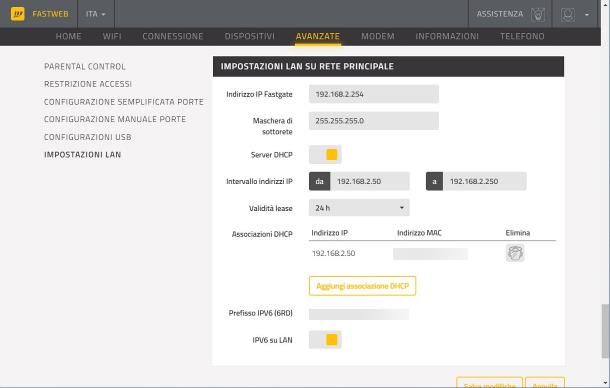Toggle the IPV6 su LAN switch

pos(325,340)
